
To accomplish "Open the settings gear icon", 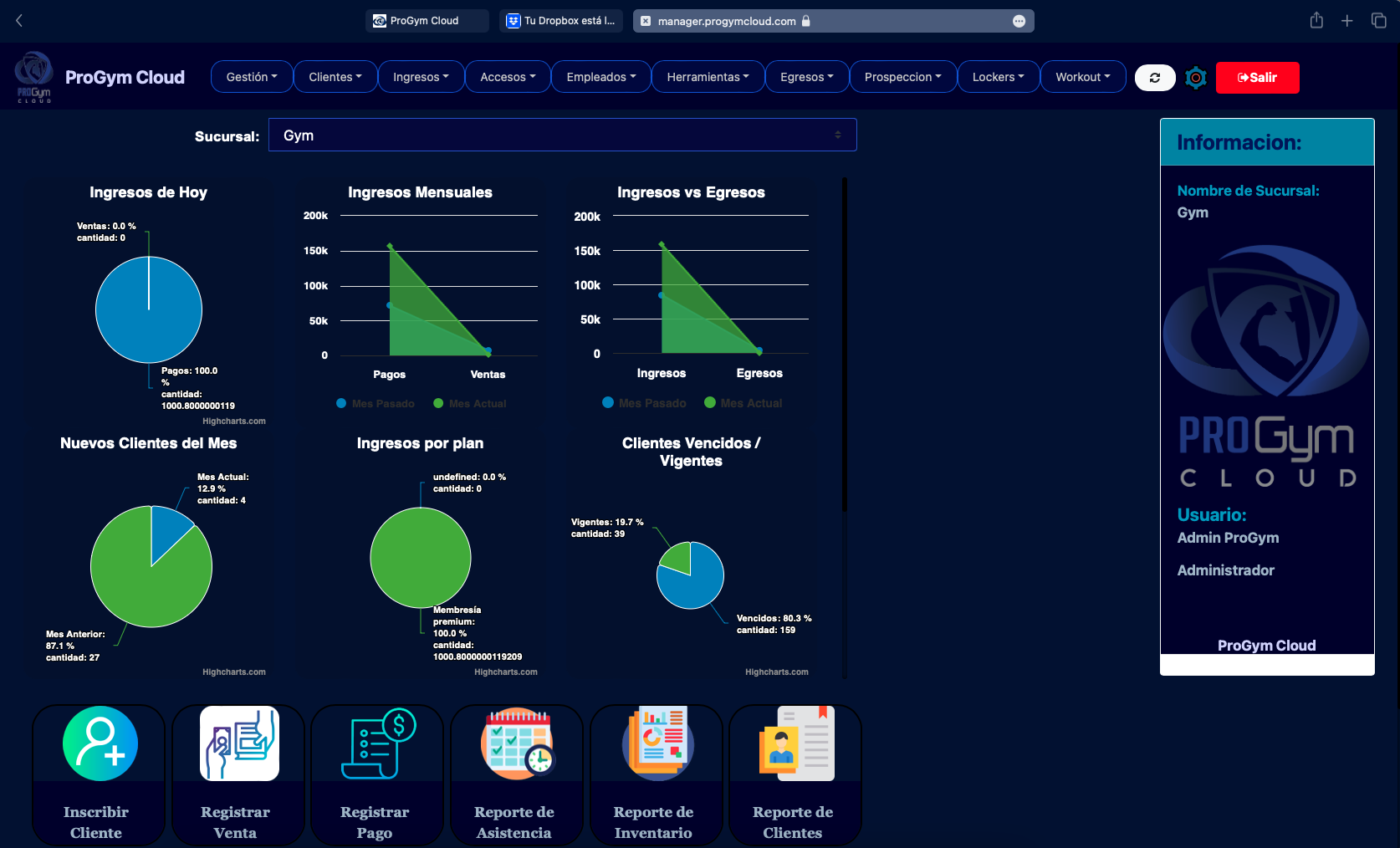I will [x=1196, y=78].
